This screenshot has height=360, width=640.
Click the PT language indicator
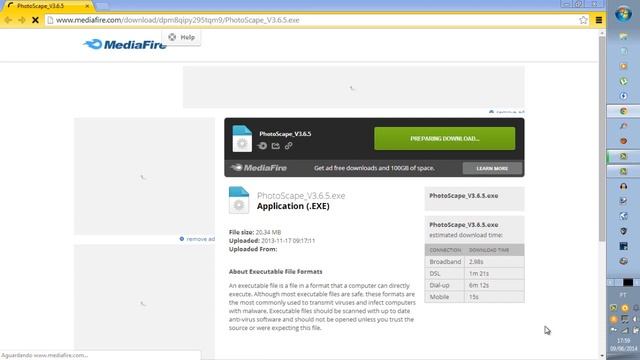click(x=623, y=295)
